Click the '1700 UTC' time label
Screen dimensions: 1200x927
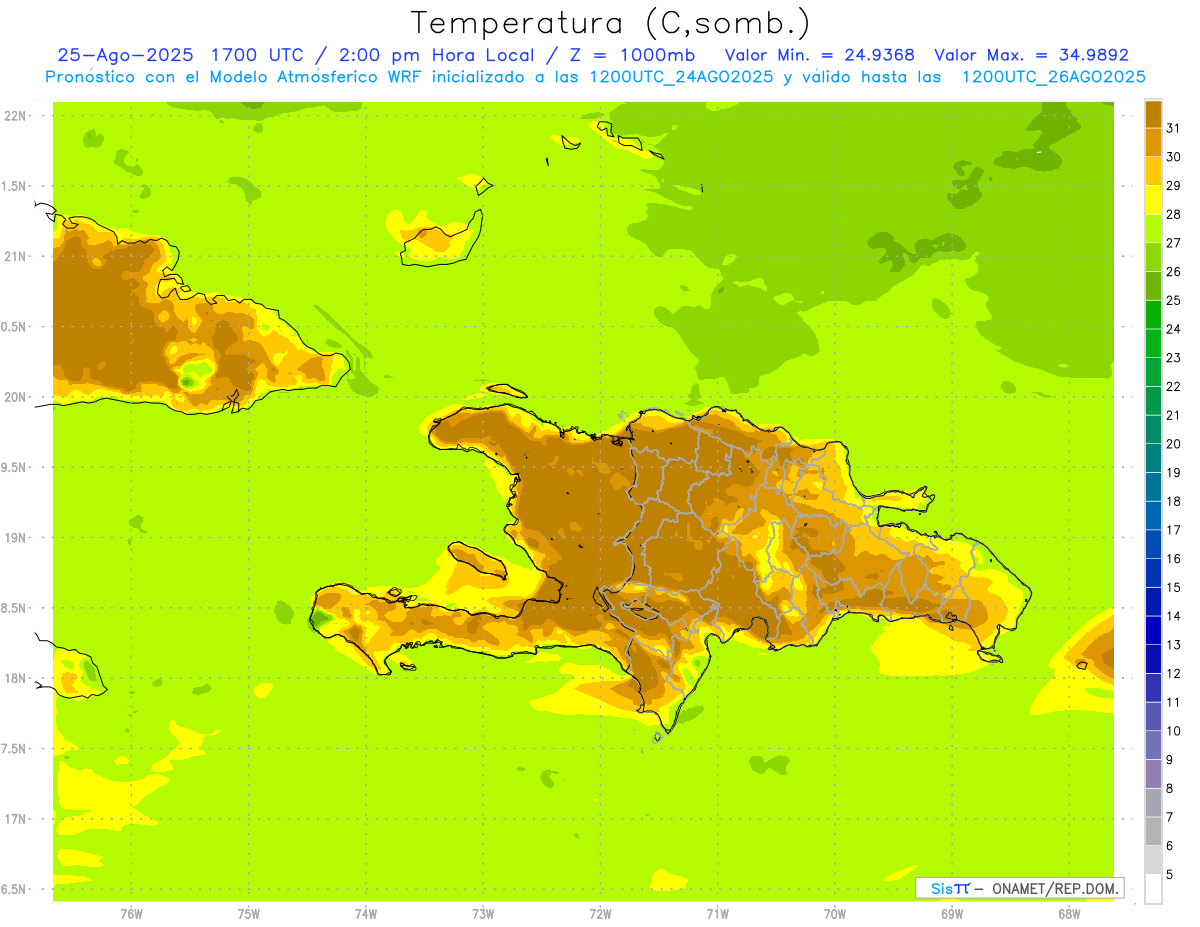pos(257,55)
